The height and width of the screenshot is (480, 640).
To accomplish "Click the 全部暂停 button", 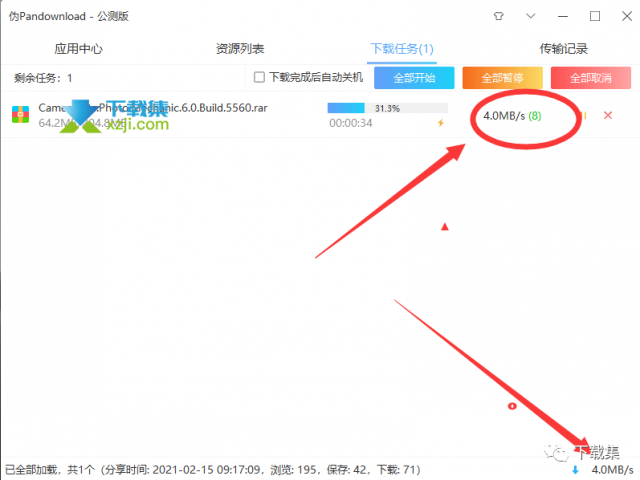I will pyautogui.click(x=502, y=78).
